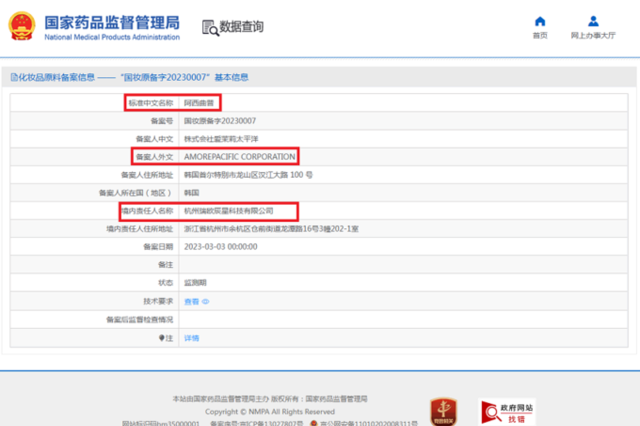
Task: Open the 详情 details link
Action: click(191, 338)
